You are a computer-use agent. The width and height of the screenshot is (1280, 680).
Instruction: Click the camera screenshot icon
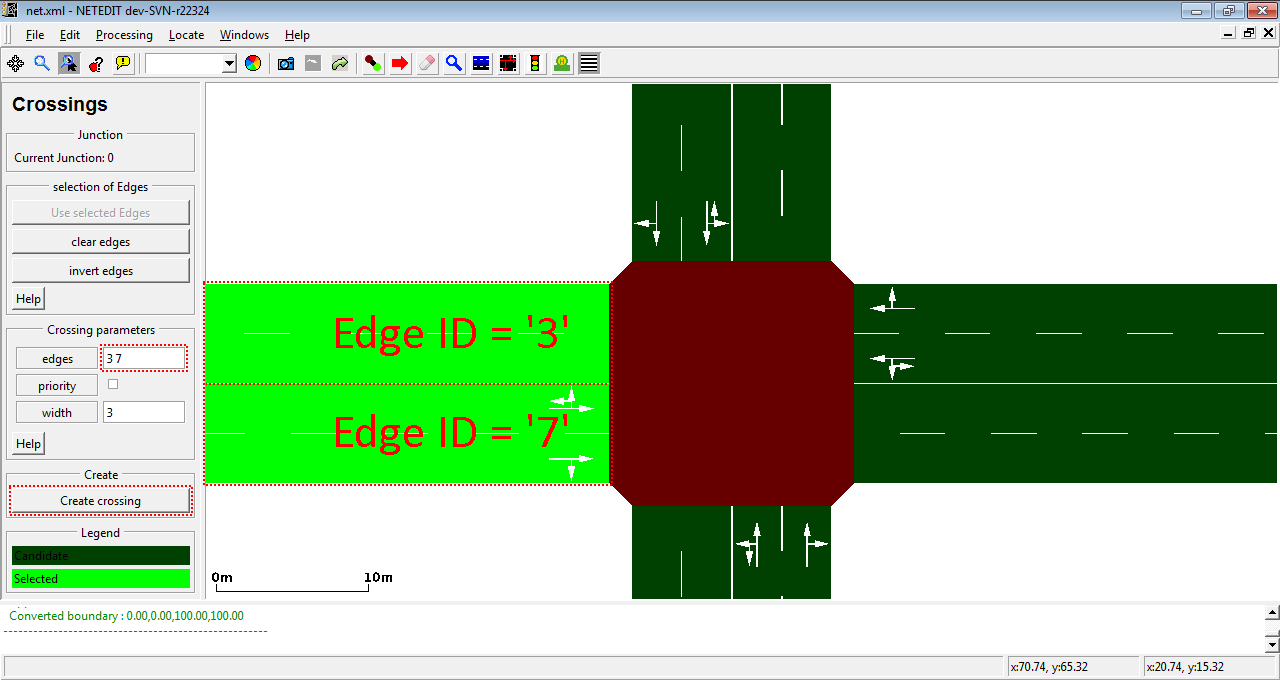[286, 63]
